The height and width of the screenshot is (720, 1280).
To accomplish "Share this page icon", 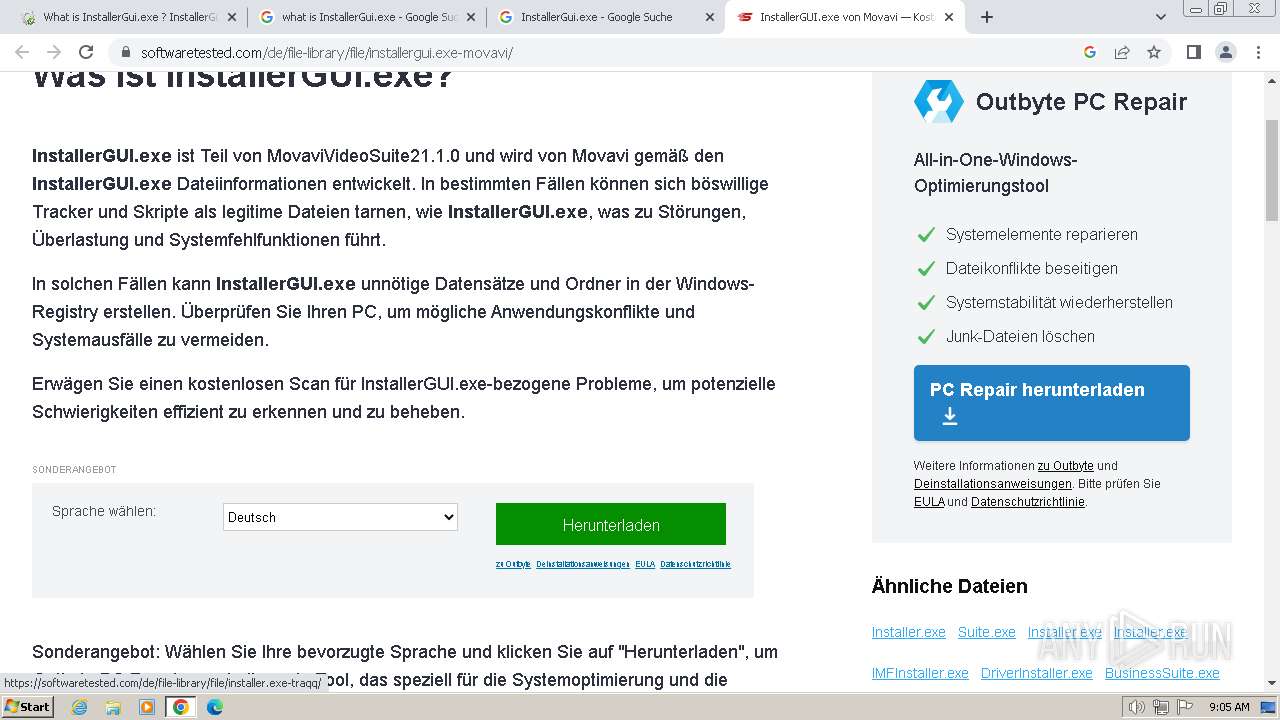I will [1122, 52].
